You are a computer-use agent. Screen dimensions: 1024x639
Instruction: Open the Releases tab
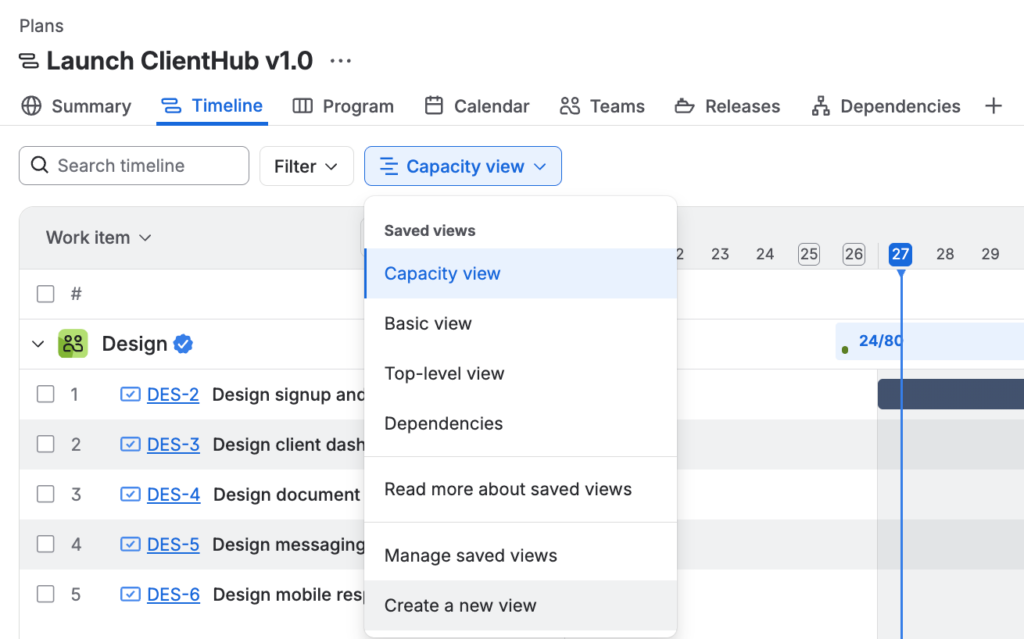tap(728, 106)
